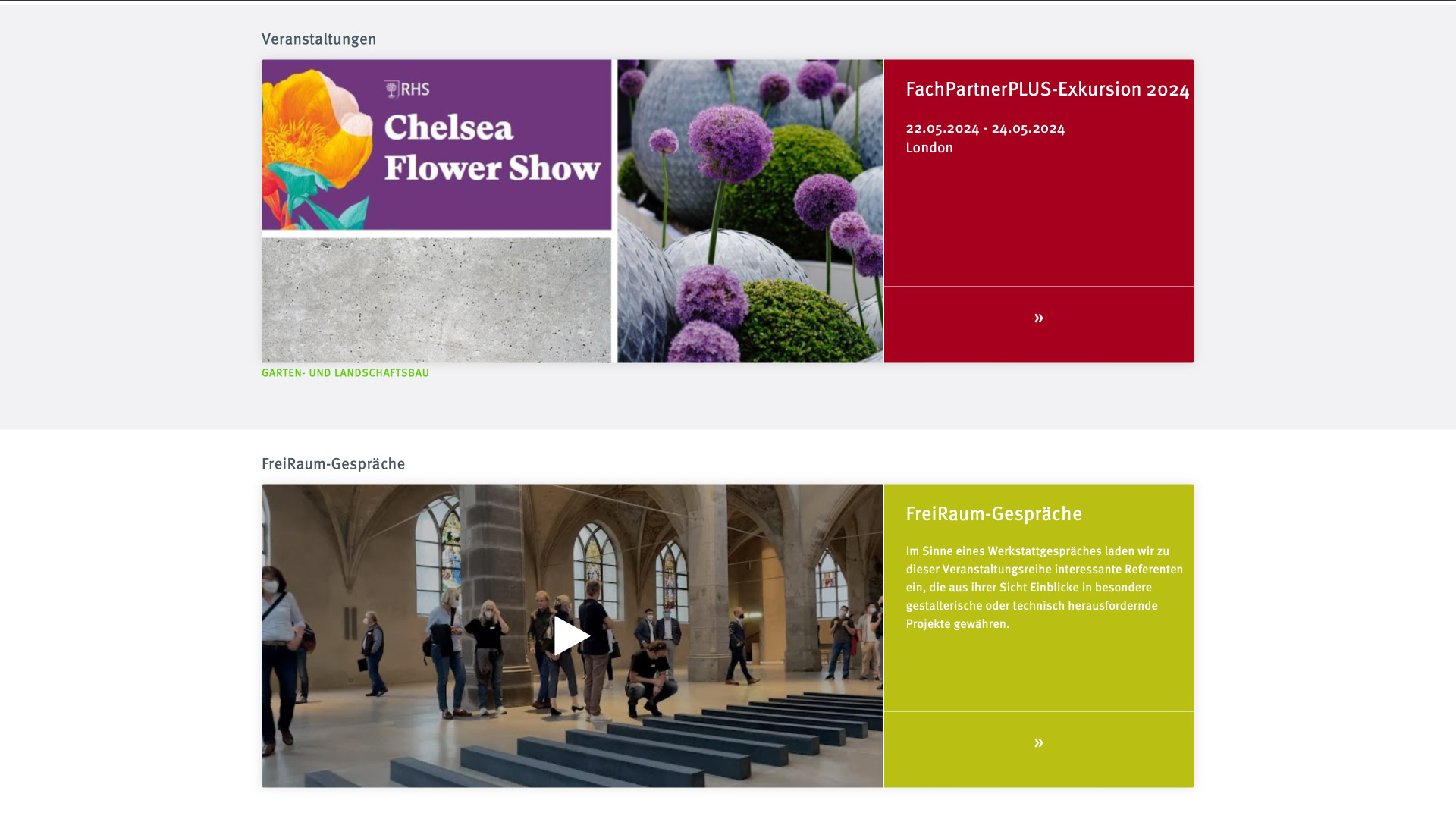This screenshot has width=1456, height=819.
Task: Open the FachPartnerPLUS-Exkursion 2024 title
Action: [x=1047, y=89]
